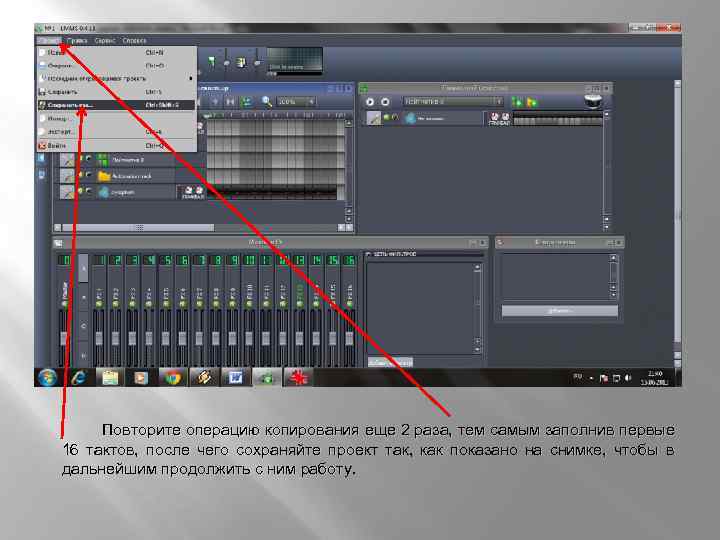Open Google Chrome from the taskbar
The image size is (720, 540).
[172, 377]
